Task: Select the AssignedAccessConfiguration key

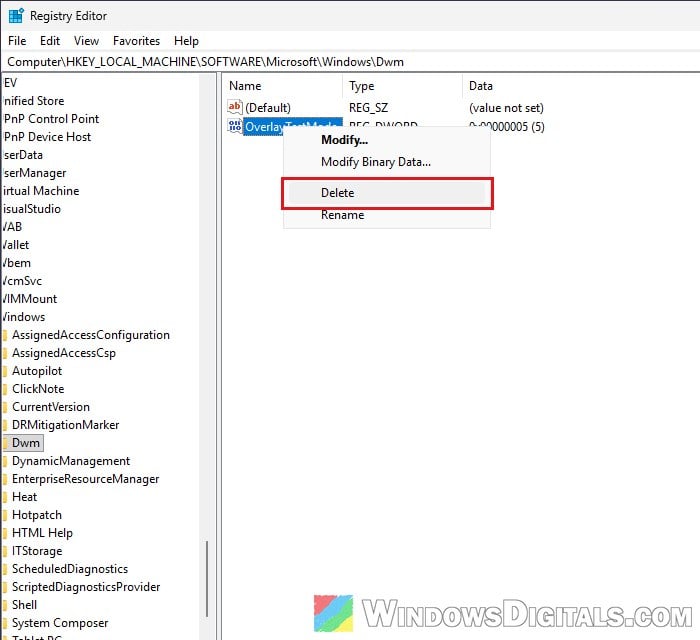Action: point(91,335)
